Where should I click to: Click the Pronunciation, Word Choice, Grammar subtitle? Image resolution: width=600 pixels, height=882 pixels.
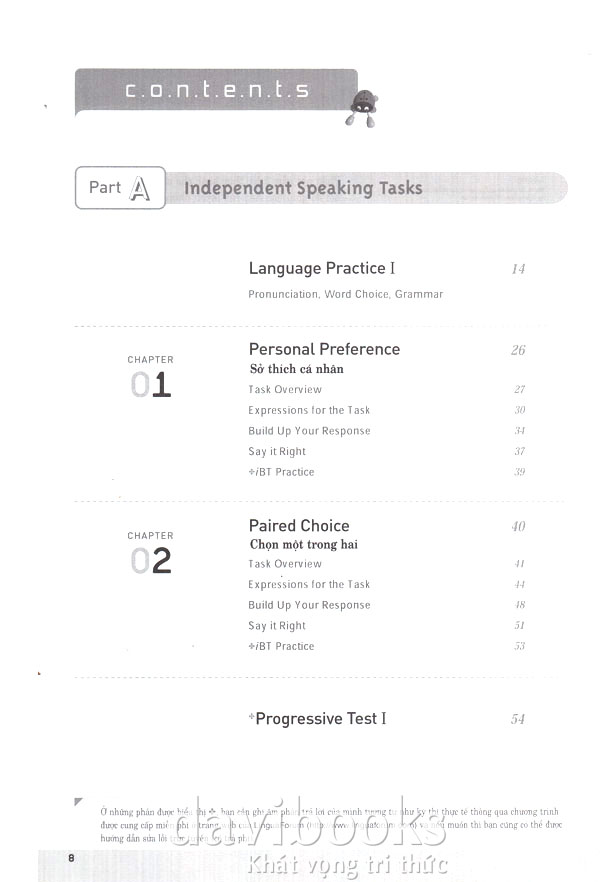pyautogui.click(x=345, y=295)
